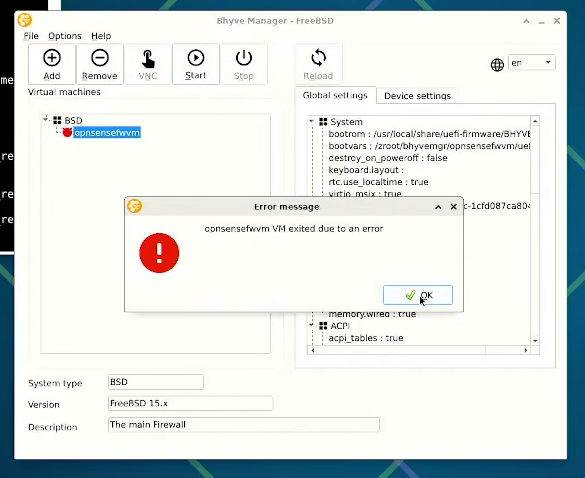Click the Stop power icon
This screenshot has height=478, width=585.
coord(244,58)
